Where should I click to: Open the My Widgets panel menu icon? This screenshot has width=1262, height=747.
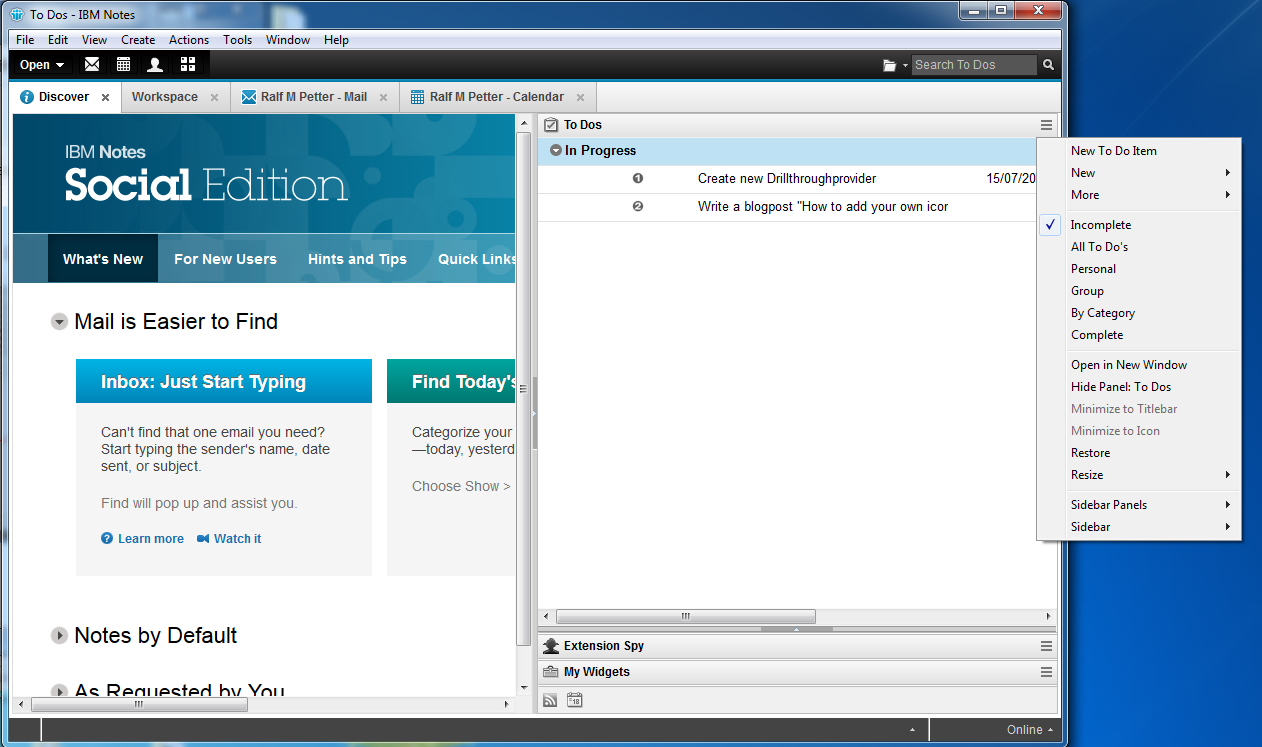pos(1046,672)
